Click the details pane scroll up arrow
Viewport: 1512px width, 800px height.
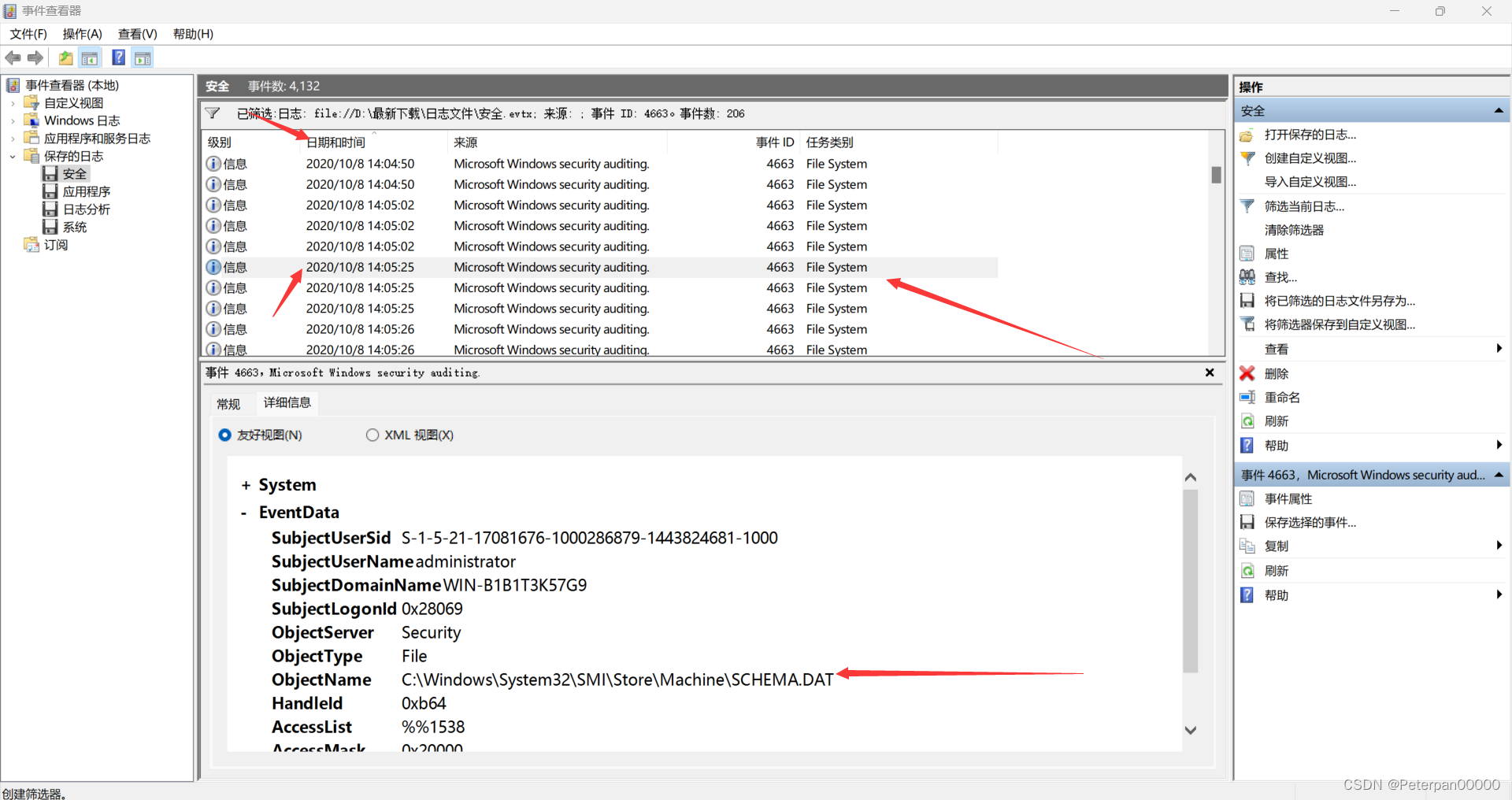coord(1191,477)
